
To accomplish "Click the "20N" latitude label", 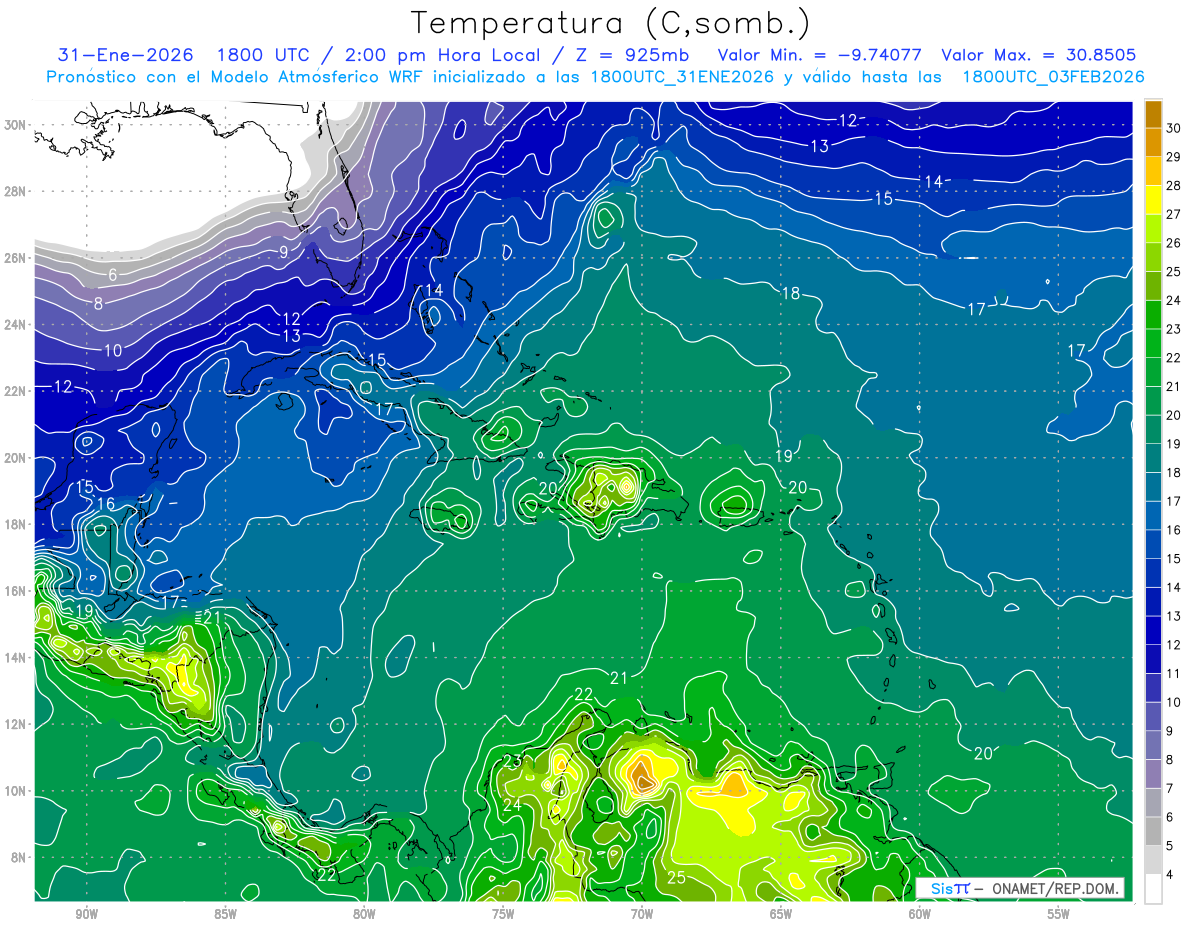I will coord(15,458).
